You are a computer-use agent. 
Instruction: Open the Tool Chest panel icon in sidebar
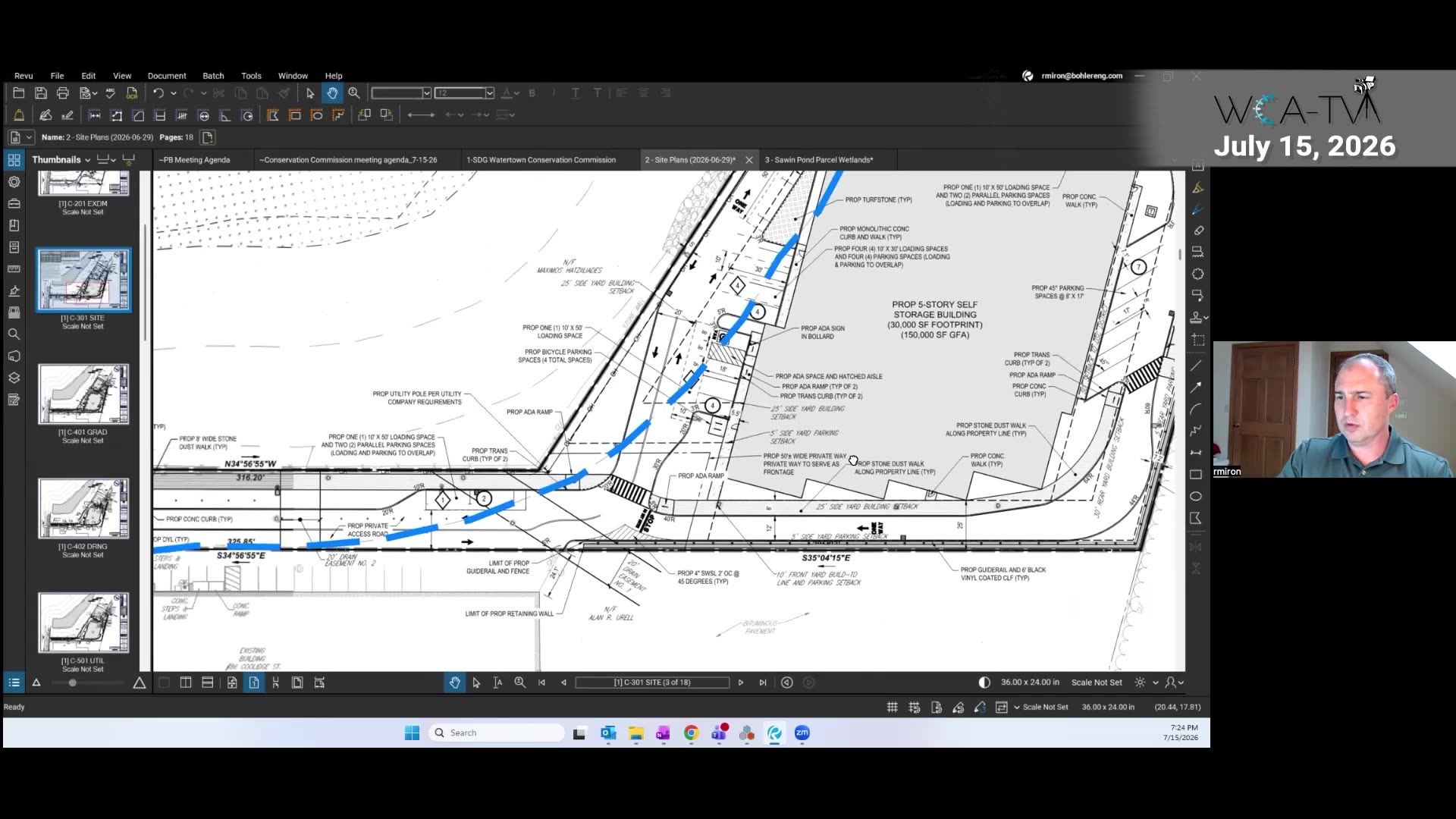click(14, 204)
